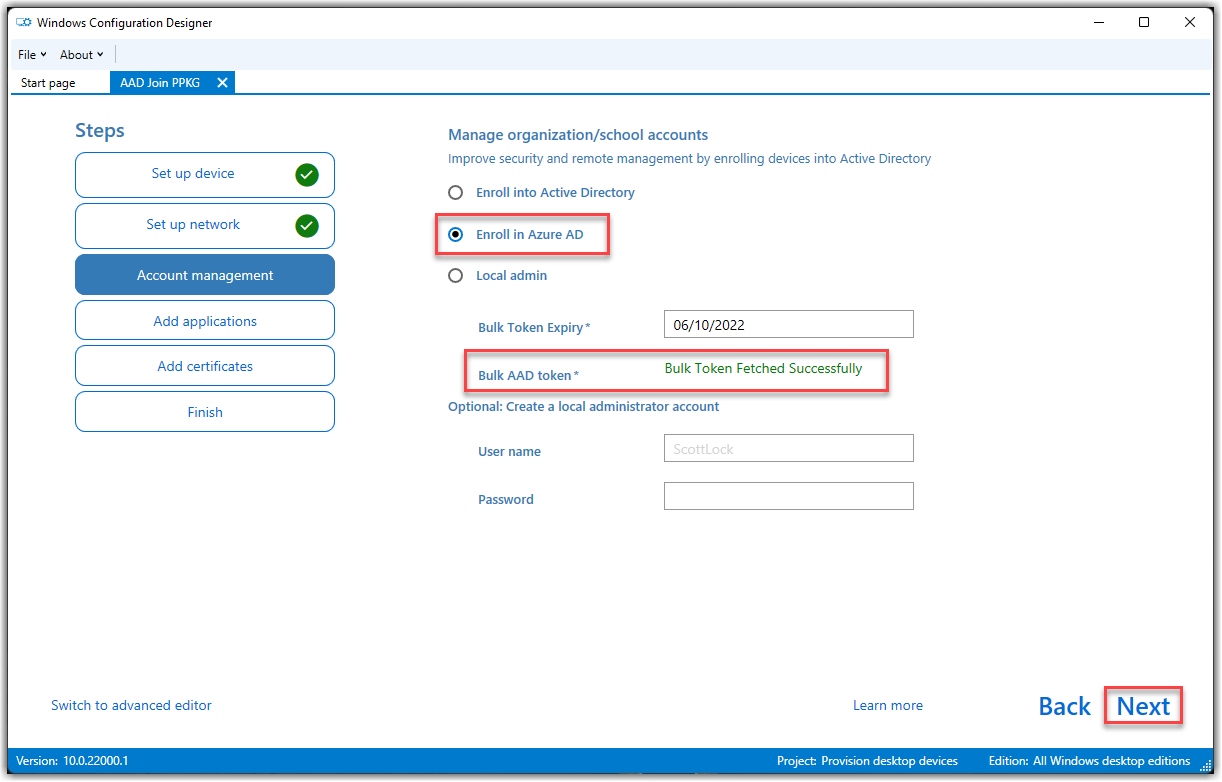Screen dimensions: 1222x782
Task: Click the User name input field
Action: point(788,448)
